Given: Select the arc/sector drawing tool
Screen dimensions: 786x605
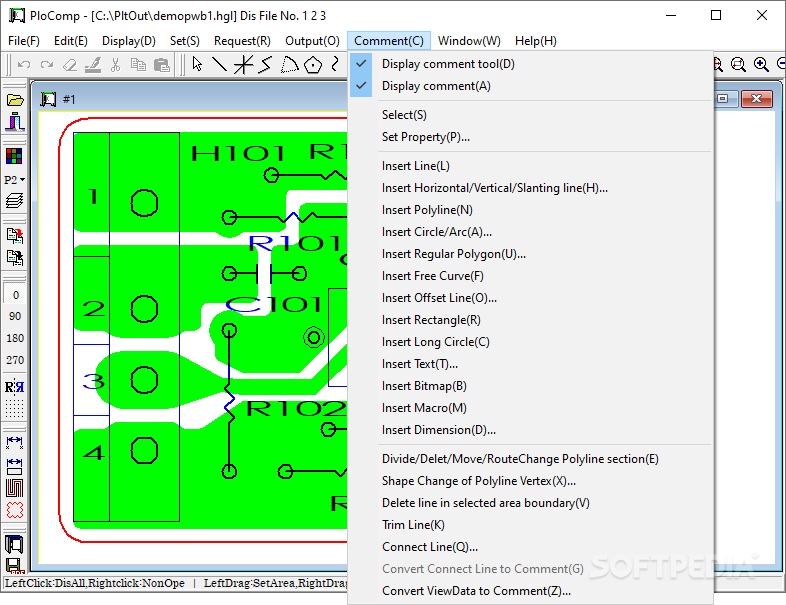Looking at the screenshot, I should 289,65.
